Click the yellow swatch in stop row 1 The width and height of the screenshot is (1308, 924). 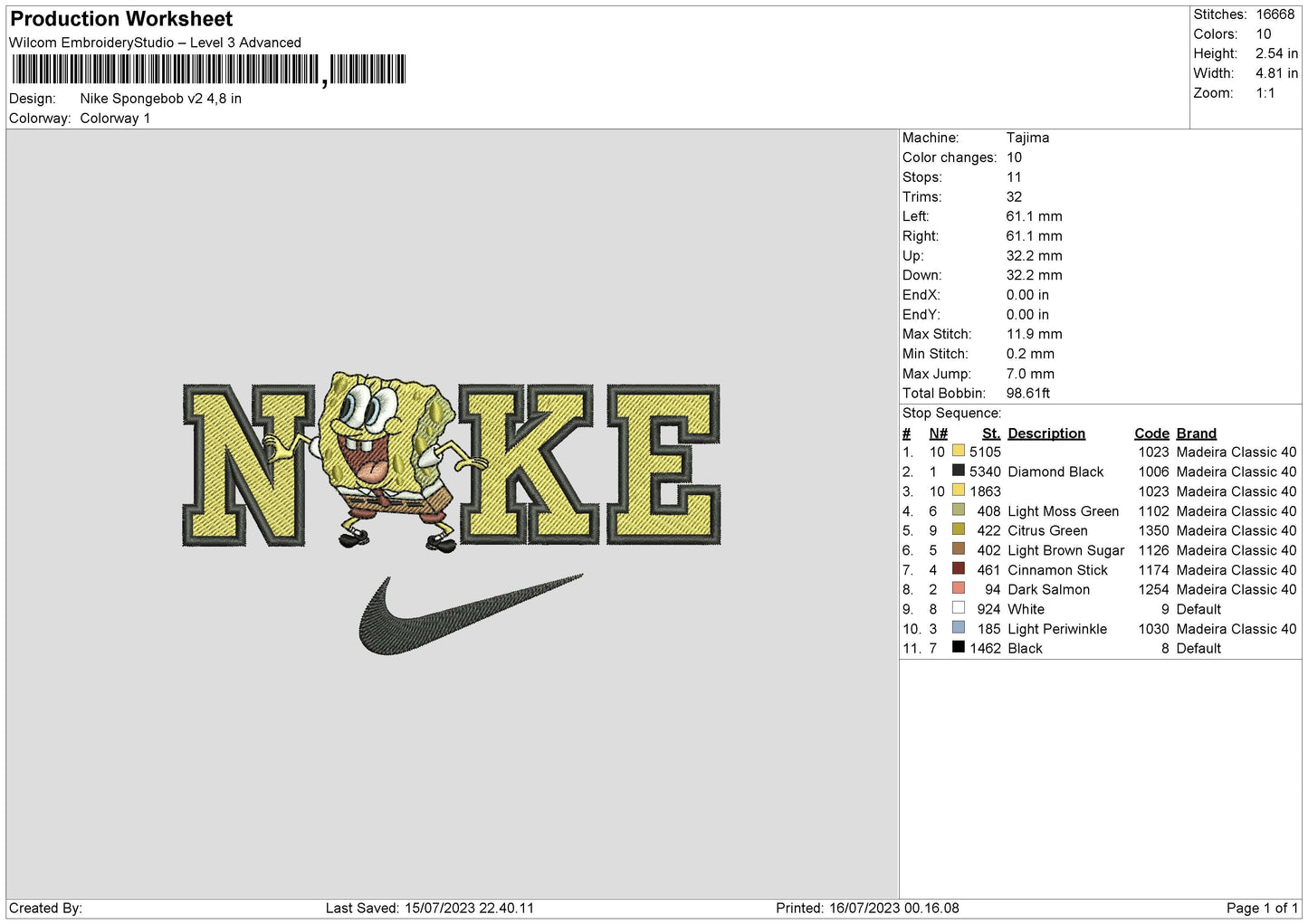coord(958,451)
